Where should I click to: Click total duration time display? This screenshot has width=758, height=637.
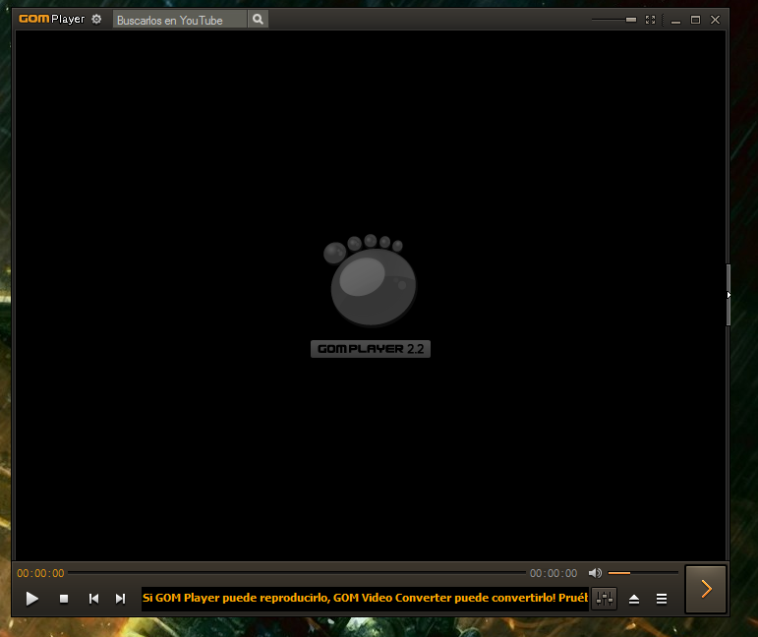coord(554,573)
